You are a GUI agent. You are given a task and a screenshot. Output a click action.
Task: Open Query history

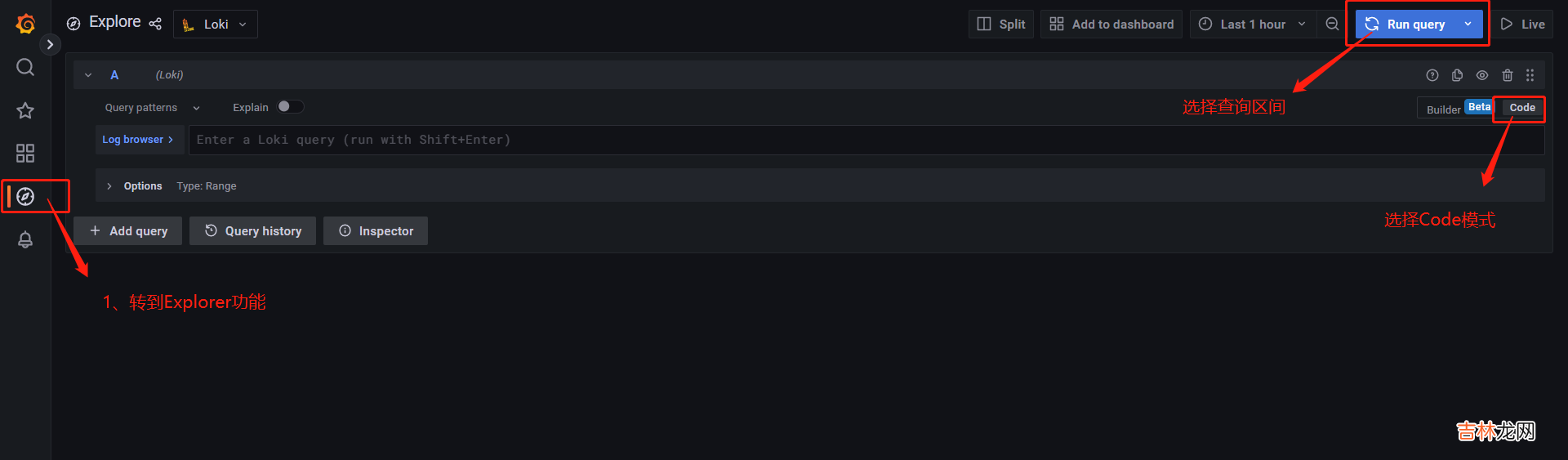(253, 231)
